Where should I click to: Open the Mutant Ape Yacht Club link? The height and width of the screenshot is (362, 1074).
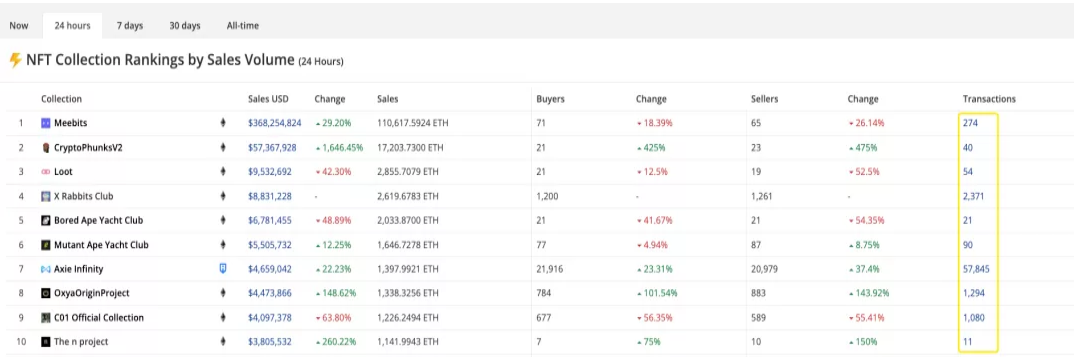pos(101,244)
